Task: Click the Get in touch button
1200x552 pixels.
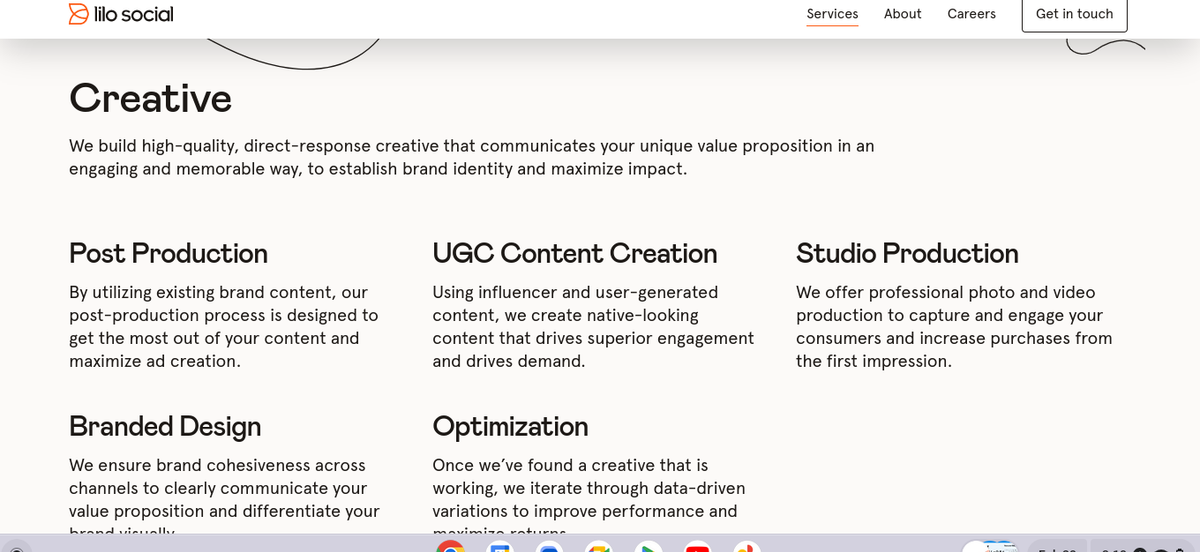Action: (x=1074, y=14)
